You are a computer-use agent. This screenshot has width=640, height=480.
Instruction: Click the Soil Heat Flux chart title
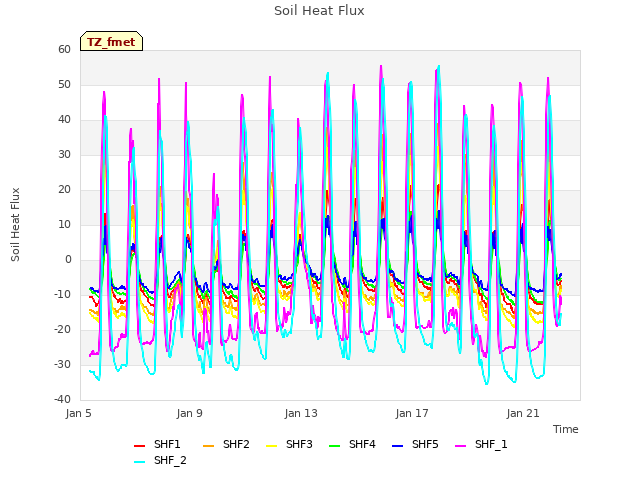319,11
